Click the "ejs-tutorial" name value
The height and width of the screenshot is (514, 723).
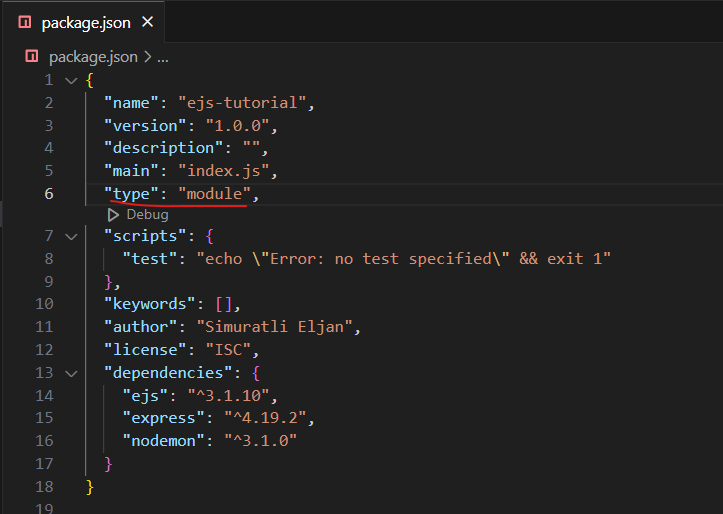[x=242, y=102]
